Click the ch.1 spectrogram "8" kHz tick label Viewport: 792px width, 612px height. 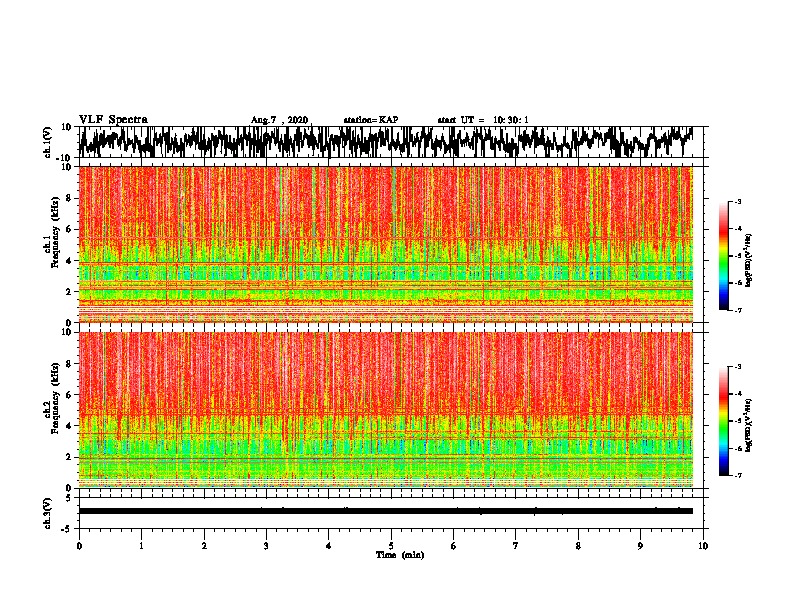69,198
